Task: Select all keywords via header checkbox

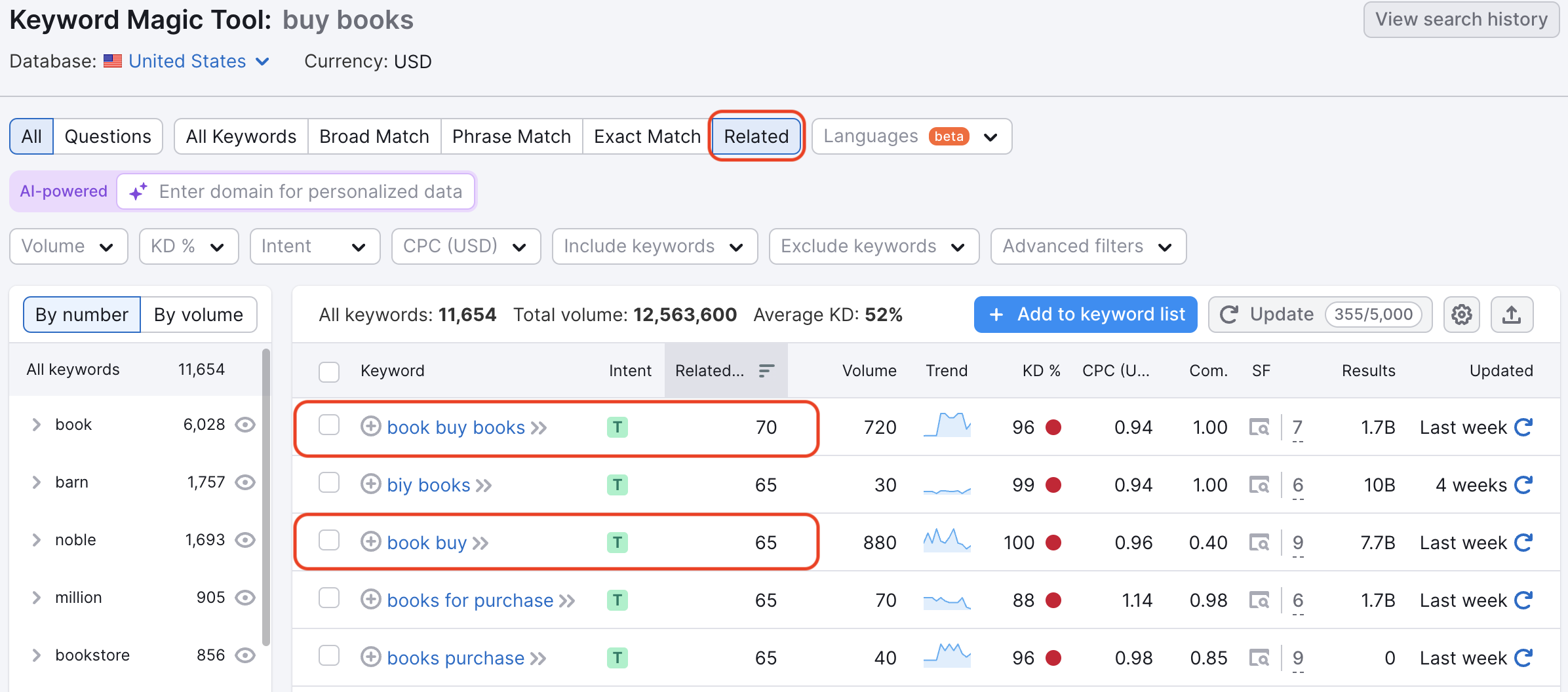Action: [330, 371]
